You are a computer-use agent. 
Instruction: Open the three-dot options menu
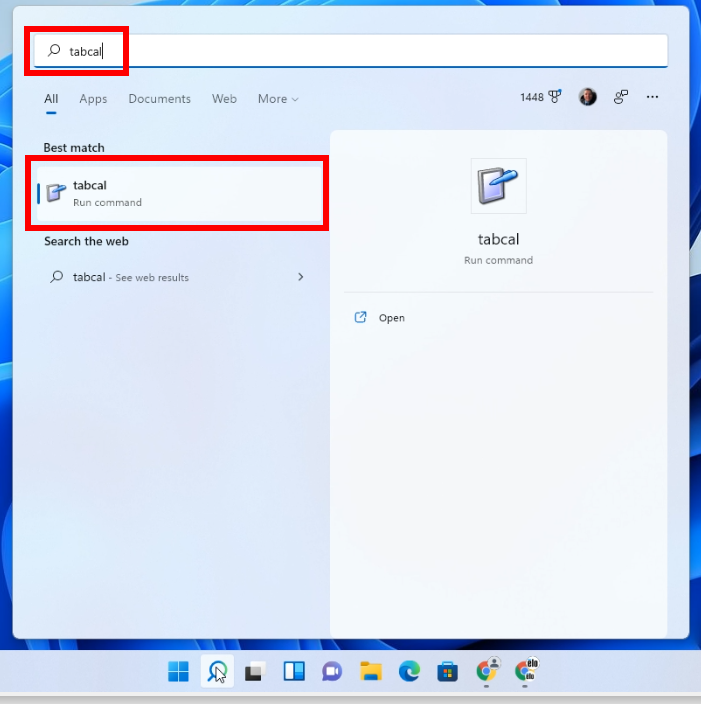point(652,97)
